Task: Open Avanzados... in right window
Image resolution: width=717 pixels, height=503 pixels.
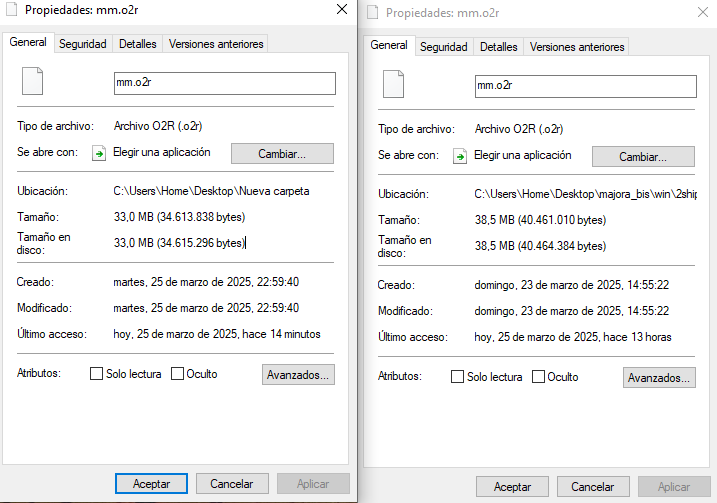Action: tap(659, 378)
